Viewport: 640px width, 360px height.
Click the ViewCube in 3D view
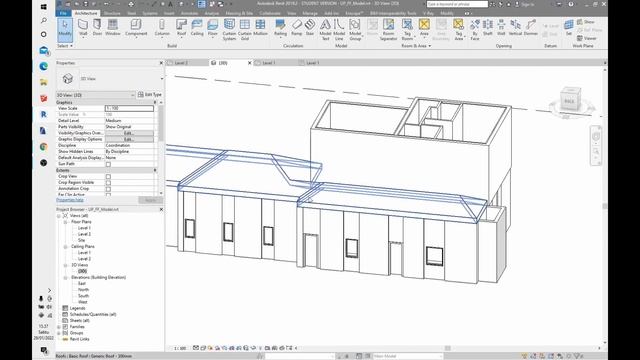[569, 100]
